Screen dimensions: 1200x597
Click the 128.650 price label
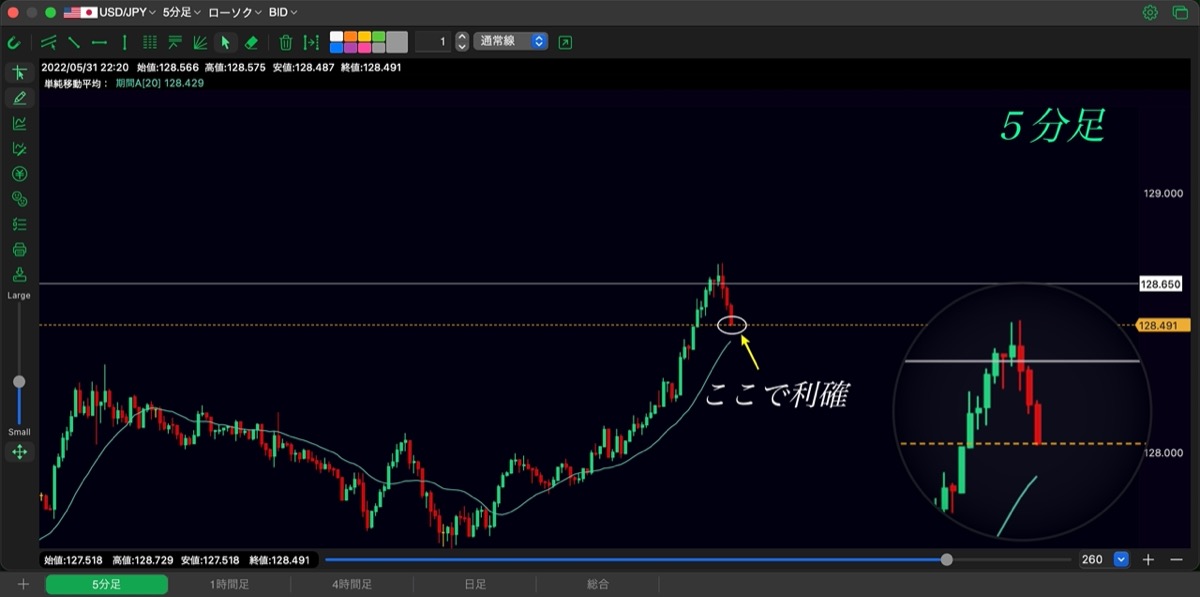1161,284
